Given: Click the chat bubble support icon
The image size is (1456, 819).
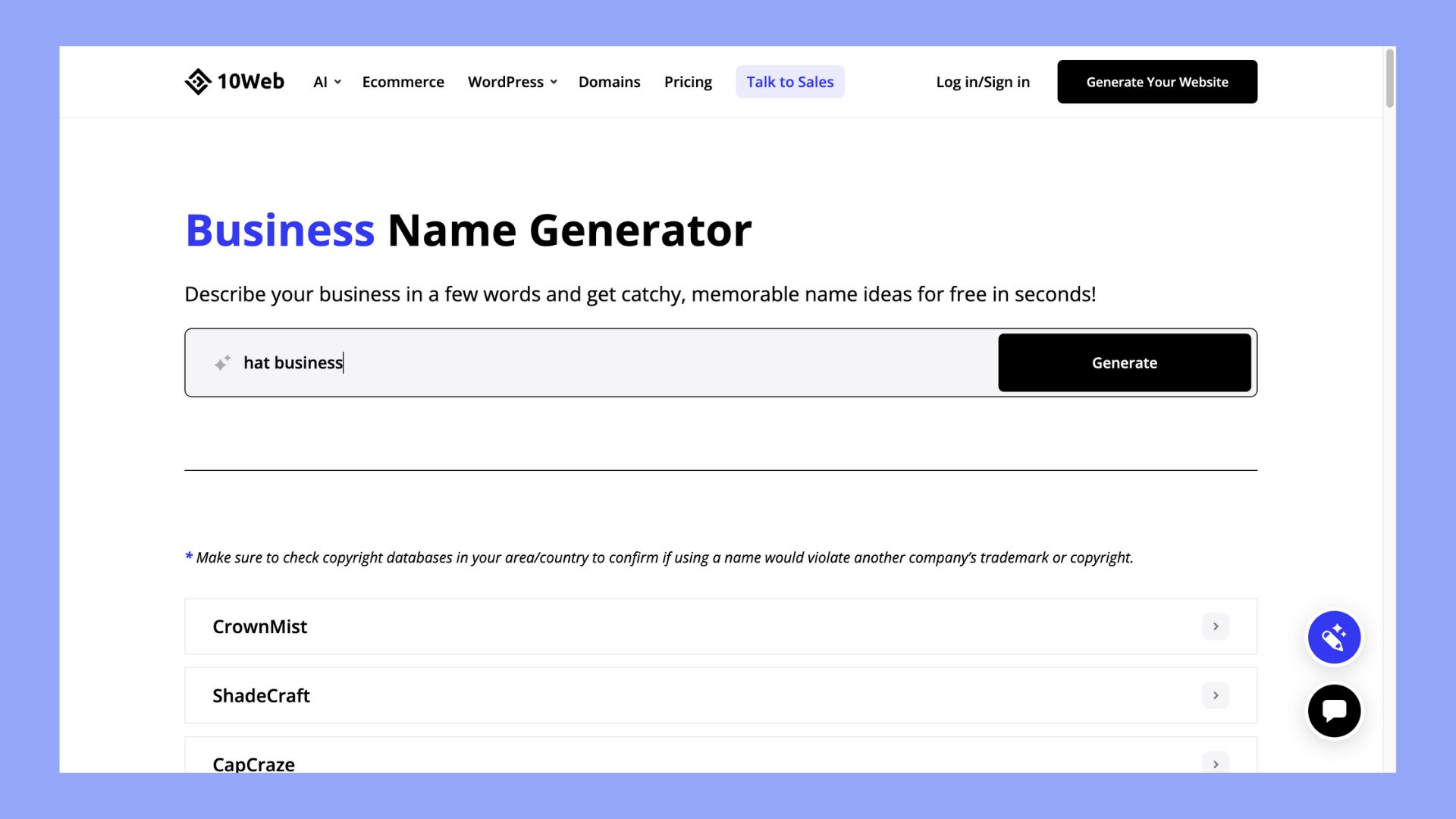Looking at the screenshot, I should (1334, 711).
